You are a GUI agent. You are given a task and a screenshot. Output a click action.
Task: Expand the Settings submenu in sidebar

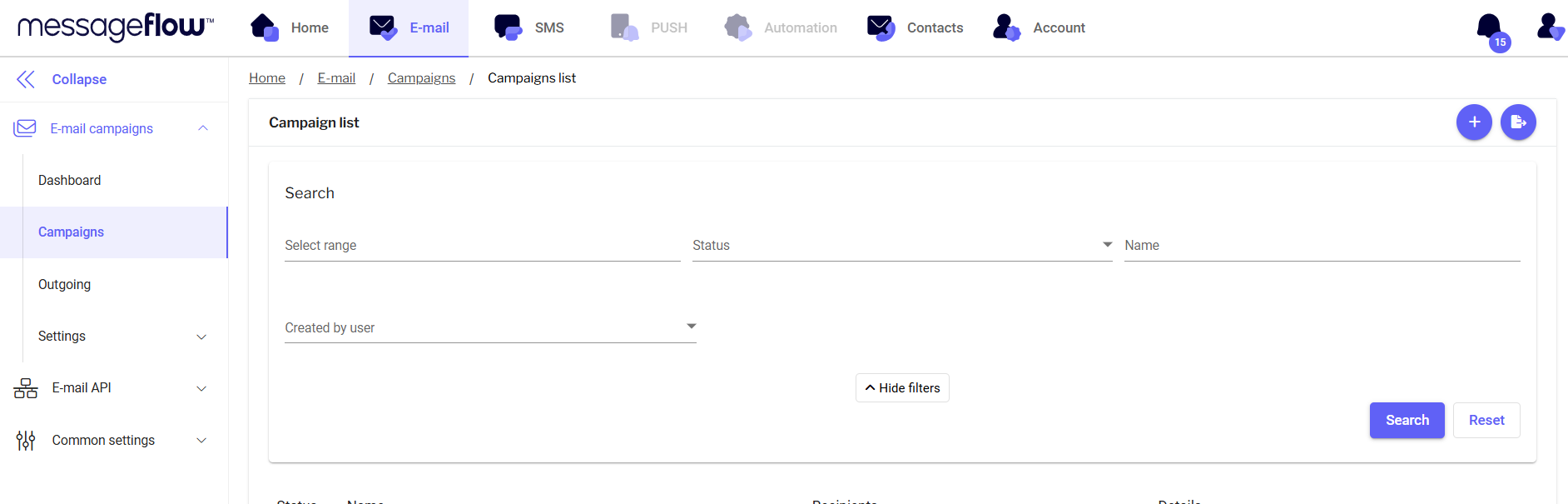point(201,337)
